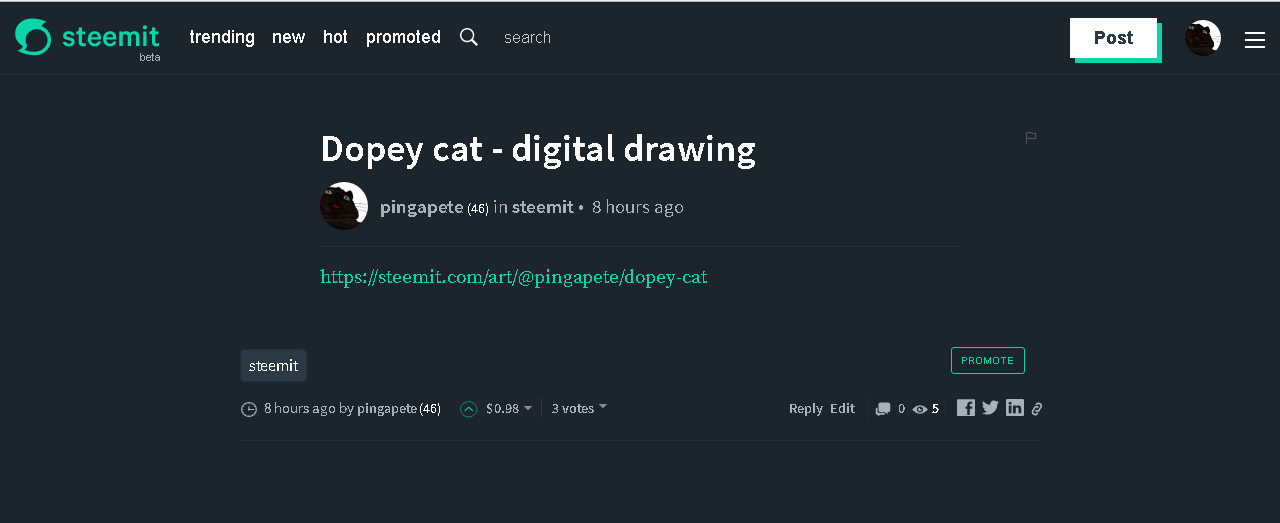
Task: Click the search magnifier icon
Action: (468, 37)
